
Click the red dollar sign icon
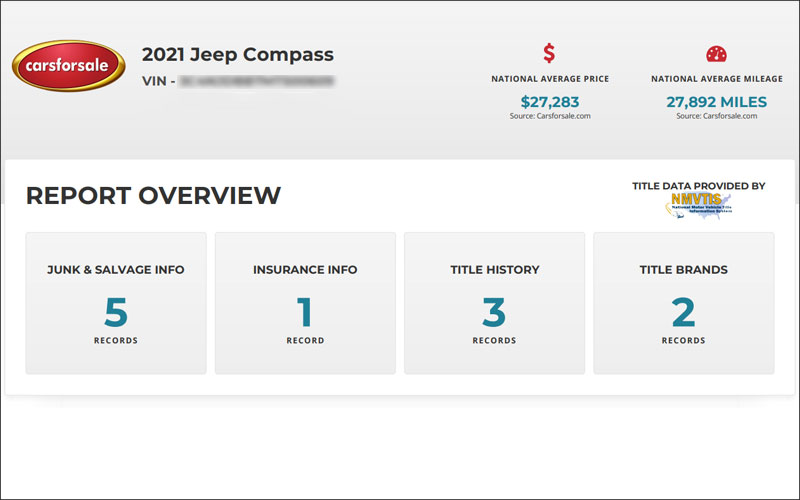(x=549, y=53)
